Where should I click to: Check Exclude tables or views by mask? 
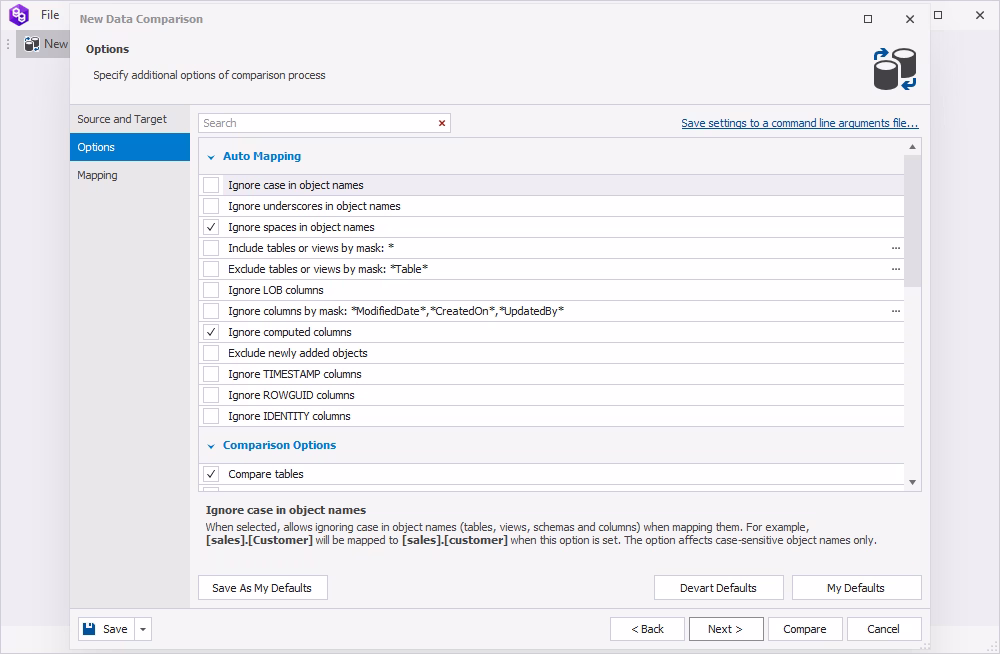click(x=211, y=269)
